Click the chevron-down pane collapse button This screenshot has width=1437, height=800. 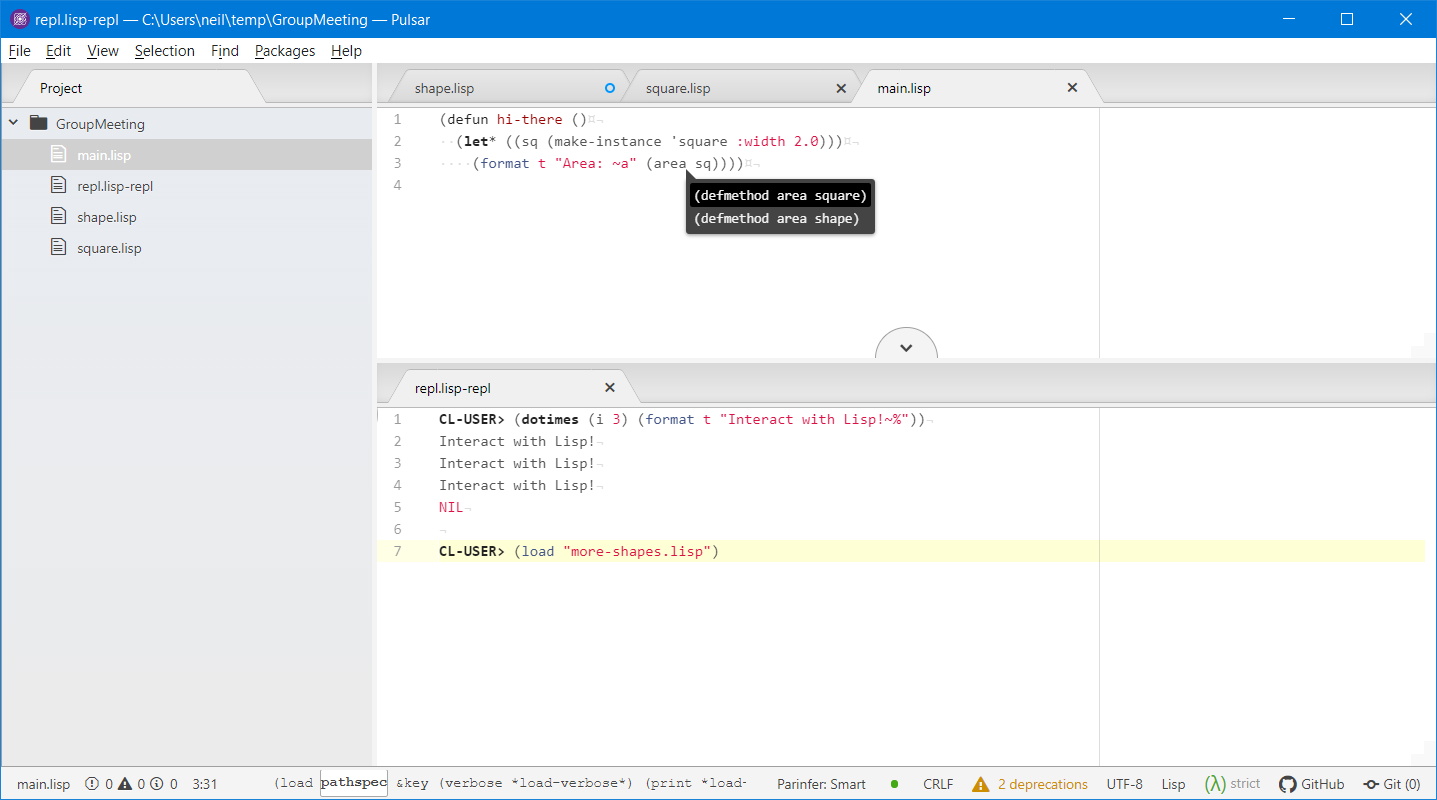coord(906,346)
